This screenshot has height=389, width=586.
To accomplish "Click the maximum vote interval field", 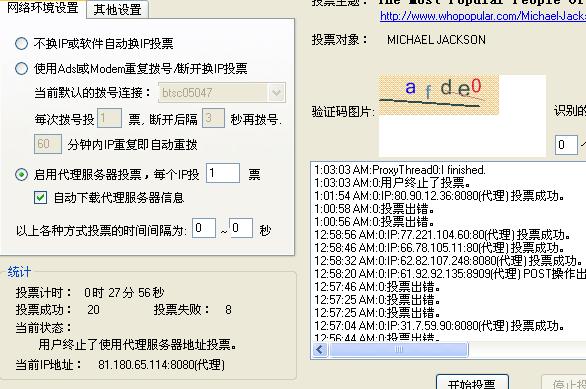I will coord(241,228).
